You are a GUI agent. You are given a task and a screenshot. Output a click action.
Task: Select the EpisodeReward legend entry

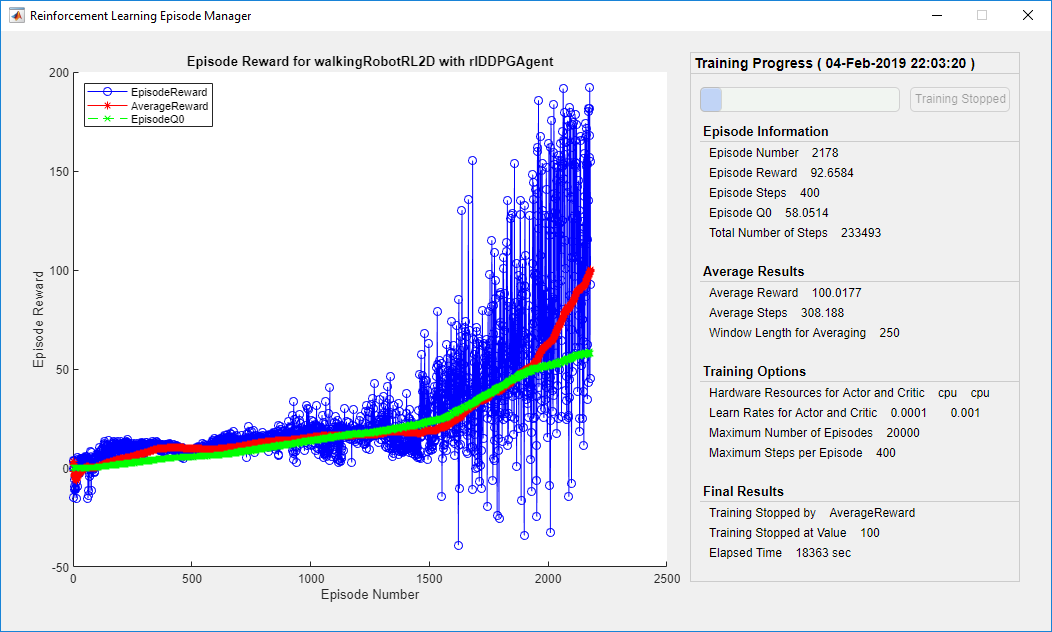click(x=148, y=92)
